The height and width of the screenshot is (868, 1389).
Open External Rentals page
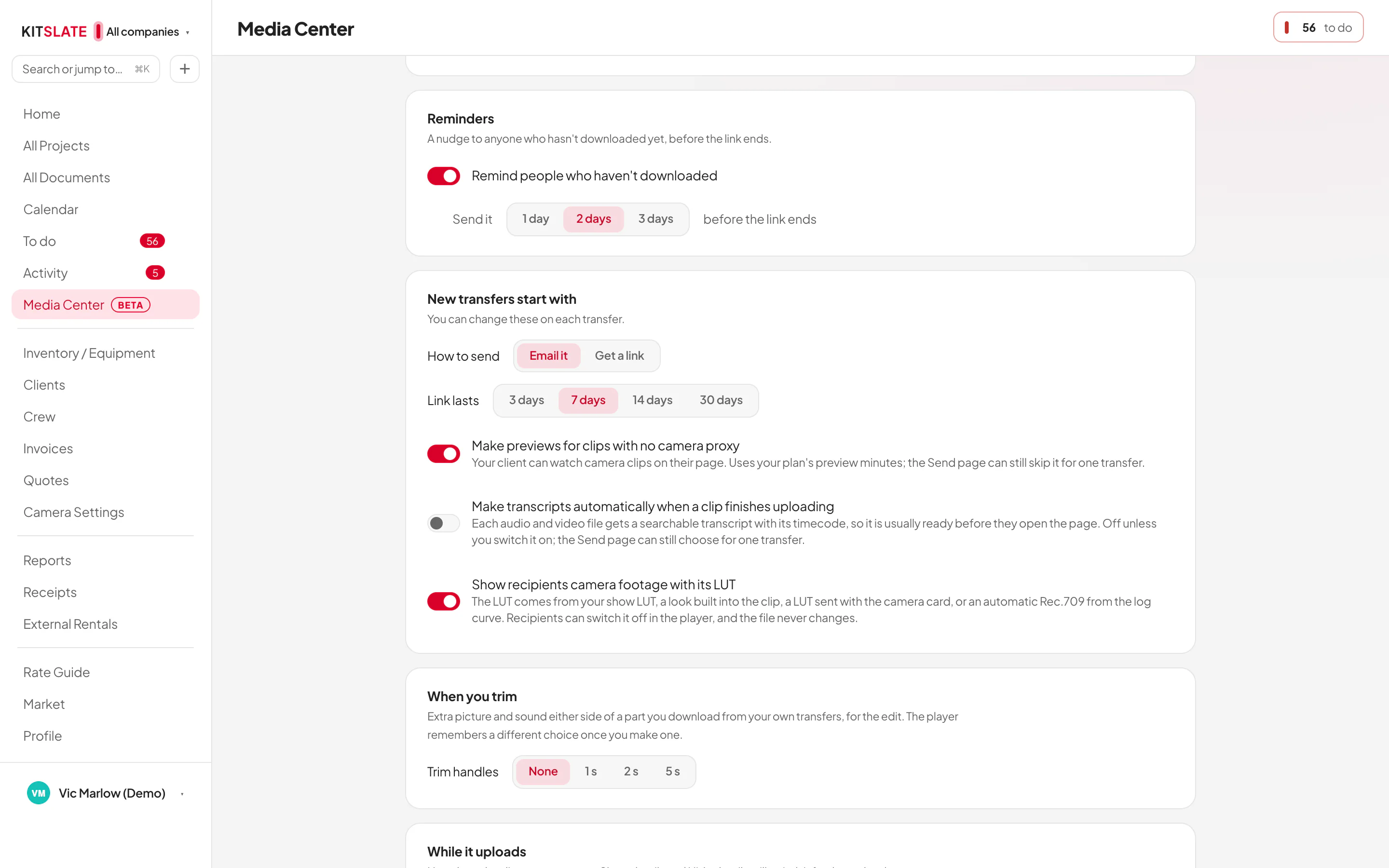coord(106,624)
